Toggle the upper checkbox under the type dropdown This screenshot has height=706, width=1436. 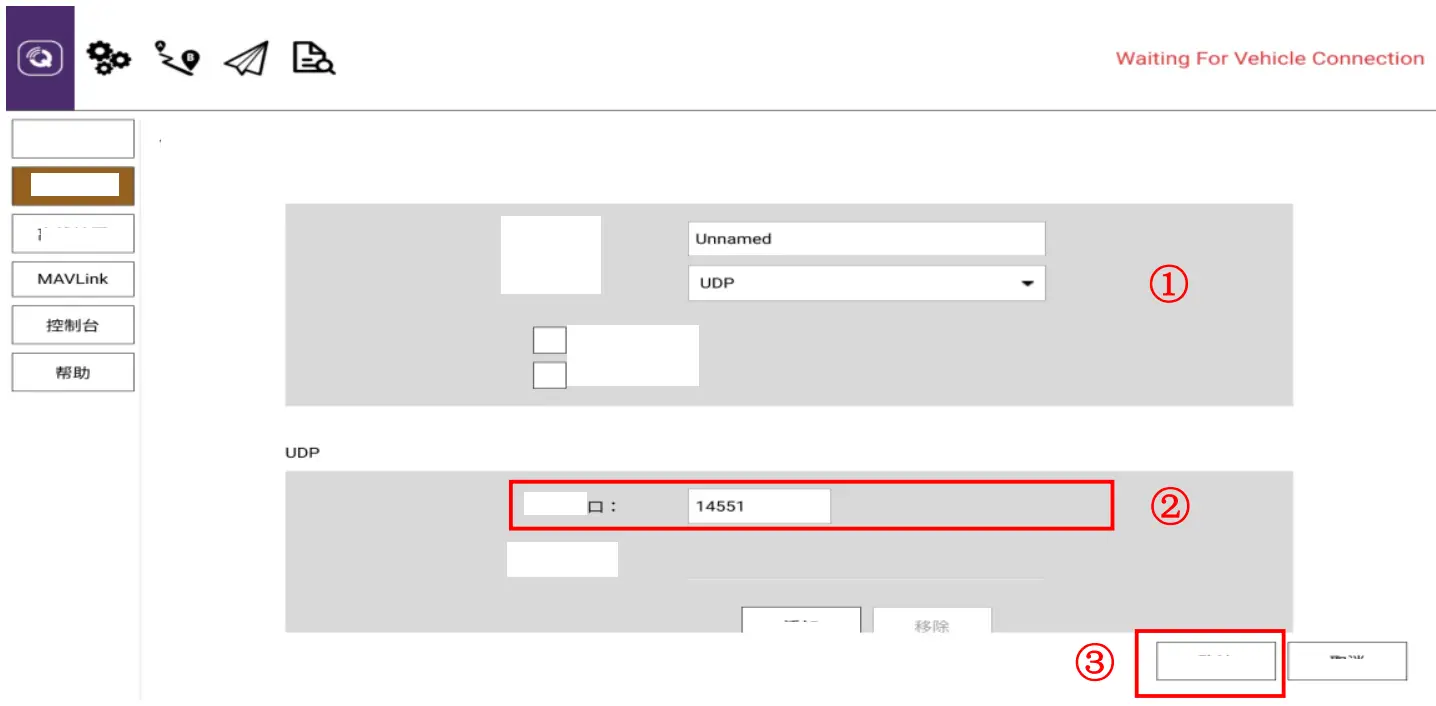[x=550, y=340]
